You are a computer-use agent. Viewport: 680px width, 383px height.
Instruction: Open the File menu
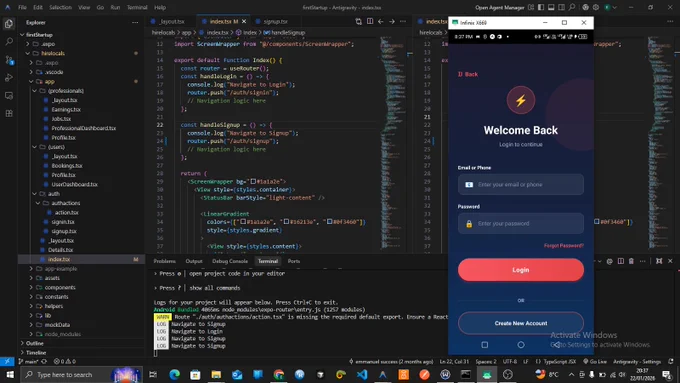pos(23,7)
